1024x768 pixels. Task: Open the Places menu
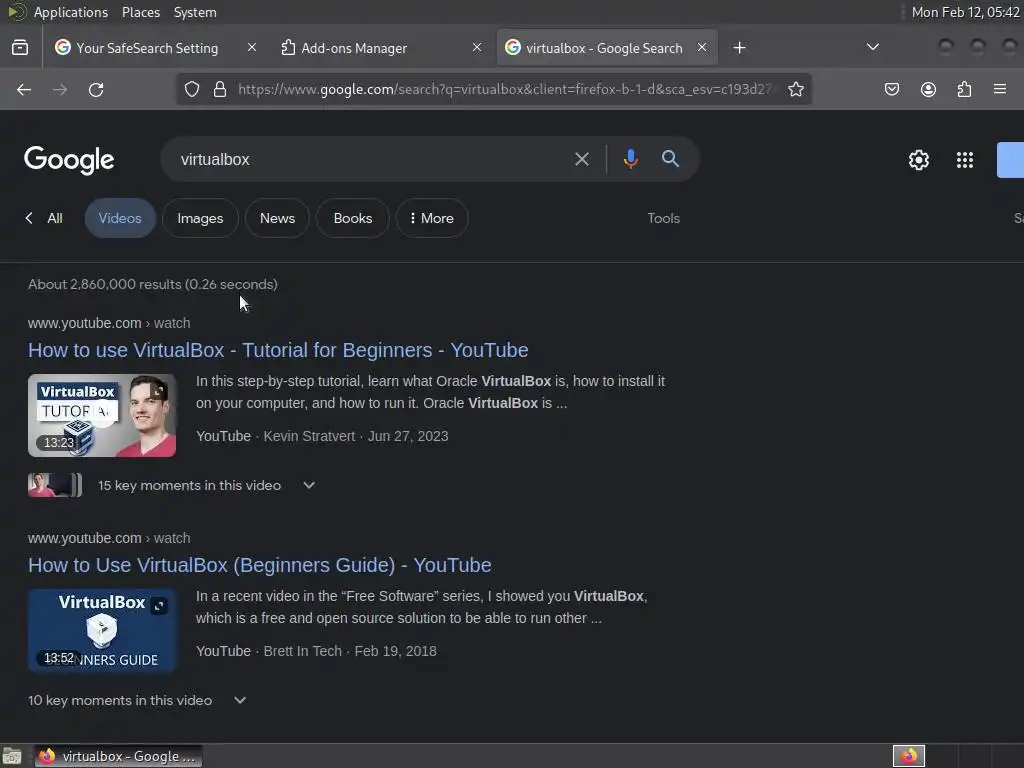[x=141, y=12]
